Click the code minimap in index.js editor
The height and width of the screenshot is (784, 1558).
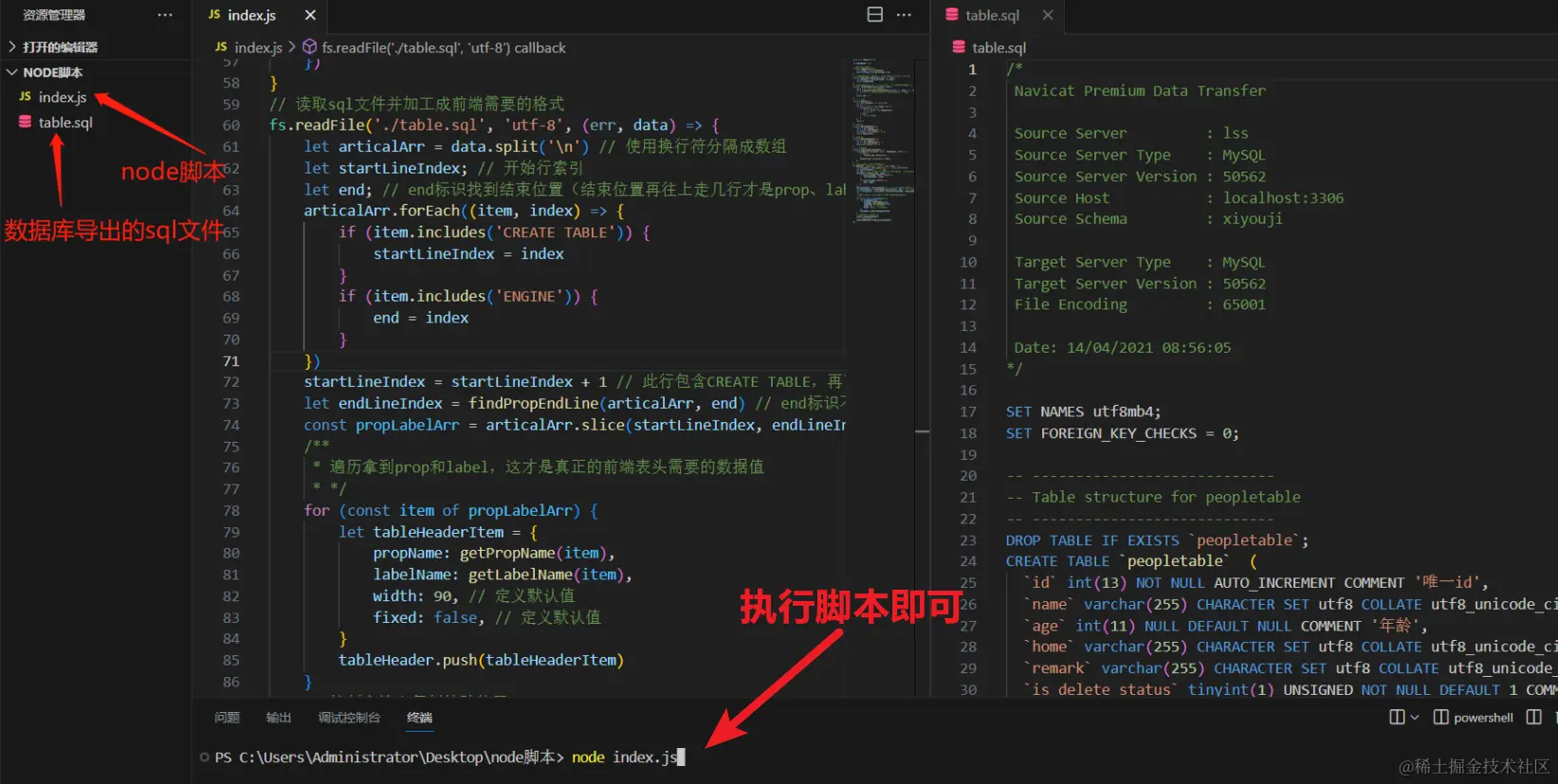pos(883,140)
